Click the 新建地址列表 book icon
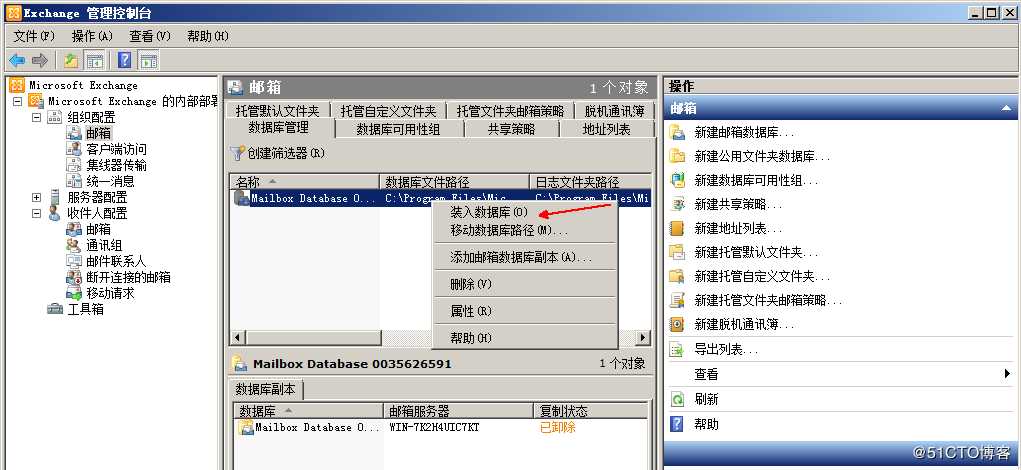The image size is (1021, 470). pyautogui.click(x=678, y=228)
